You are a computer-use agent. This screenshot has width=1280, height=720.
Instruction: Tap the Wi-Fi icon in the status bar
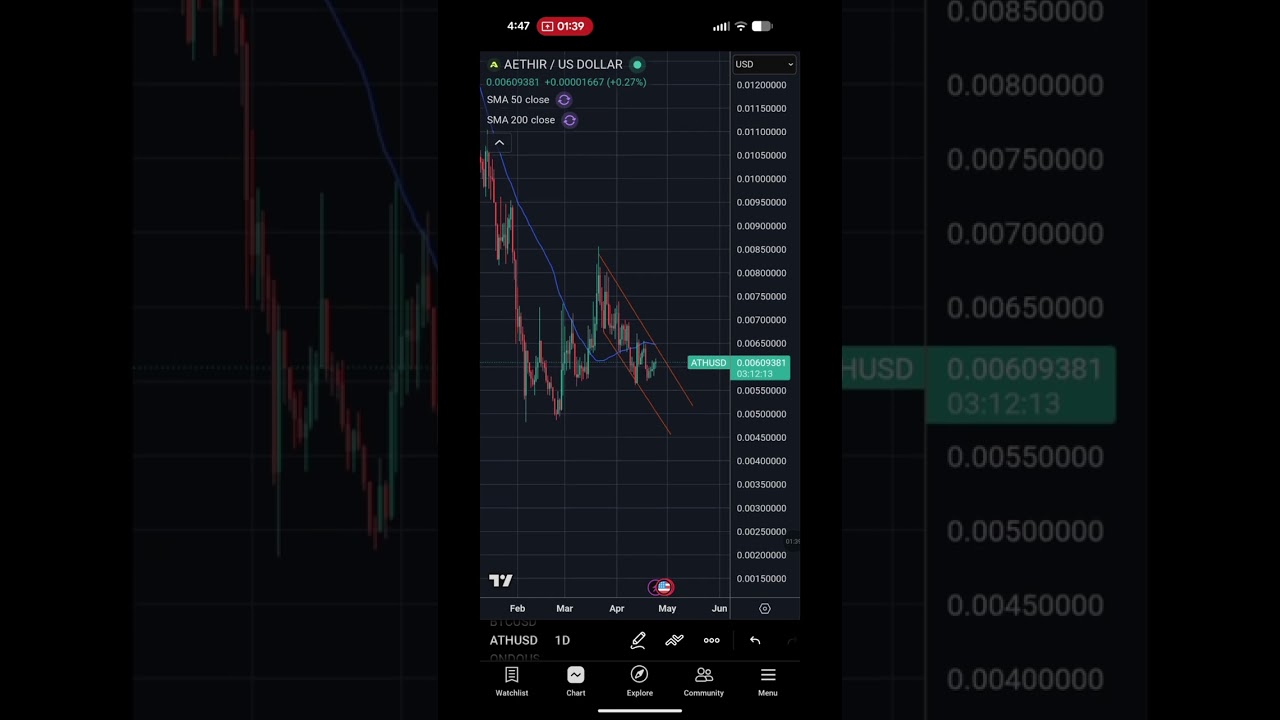[741, 26]
